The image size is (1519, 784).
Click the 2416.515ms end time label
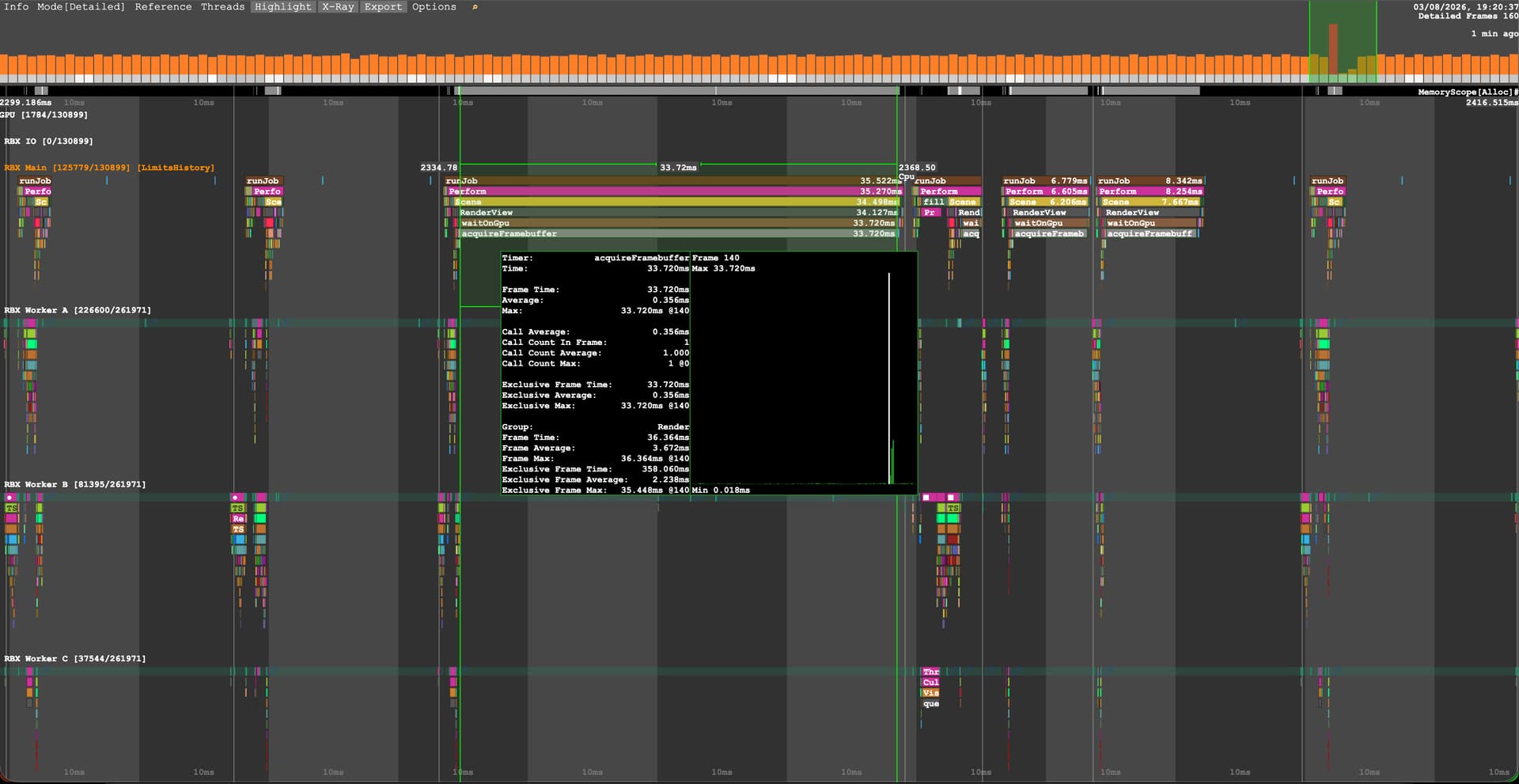tap(1491, 102)
